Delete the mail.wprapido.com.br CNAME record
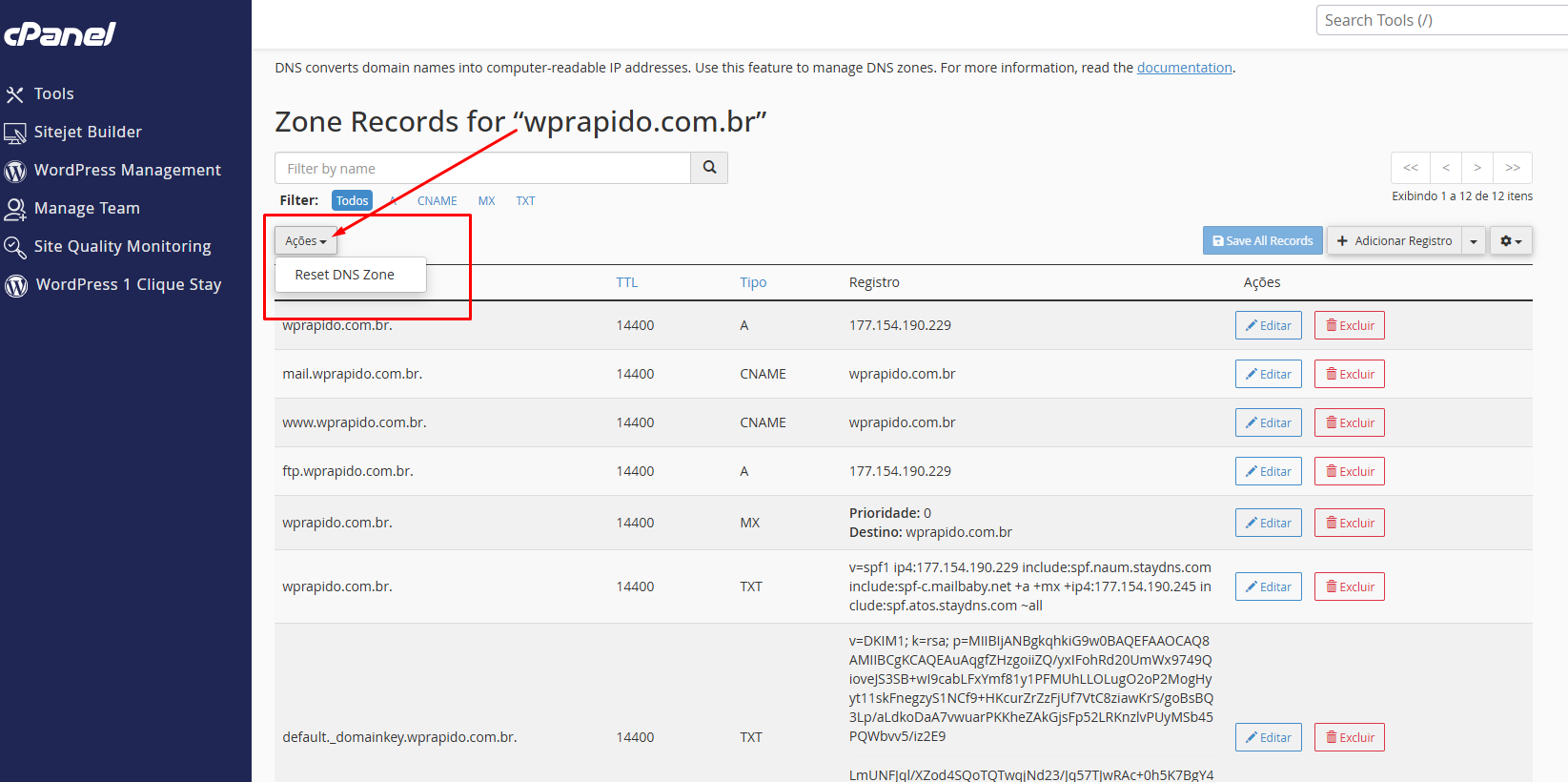The image size is (1568, 782). [1349, 374]
